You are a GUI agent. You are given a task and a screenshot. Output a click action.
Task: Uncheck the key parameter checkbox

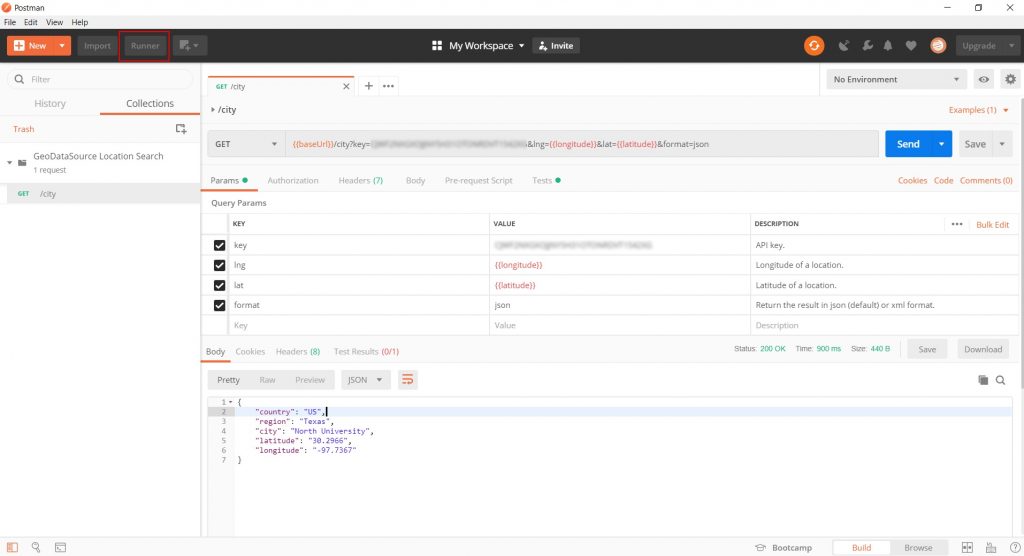click(219, 245)
